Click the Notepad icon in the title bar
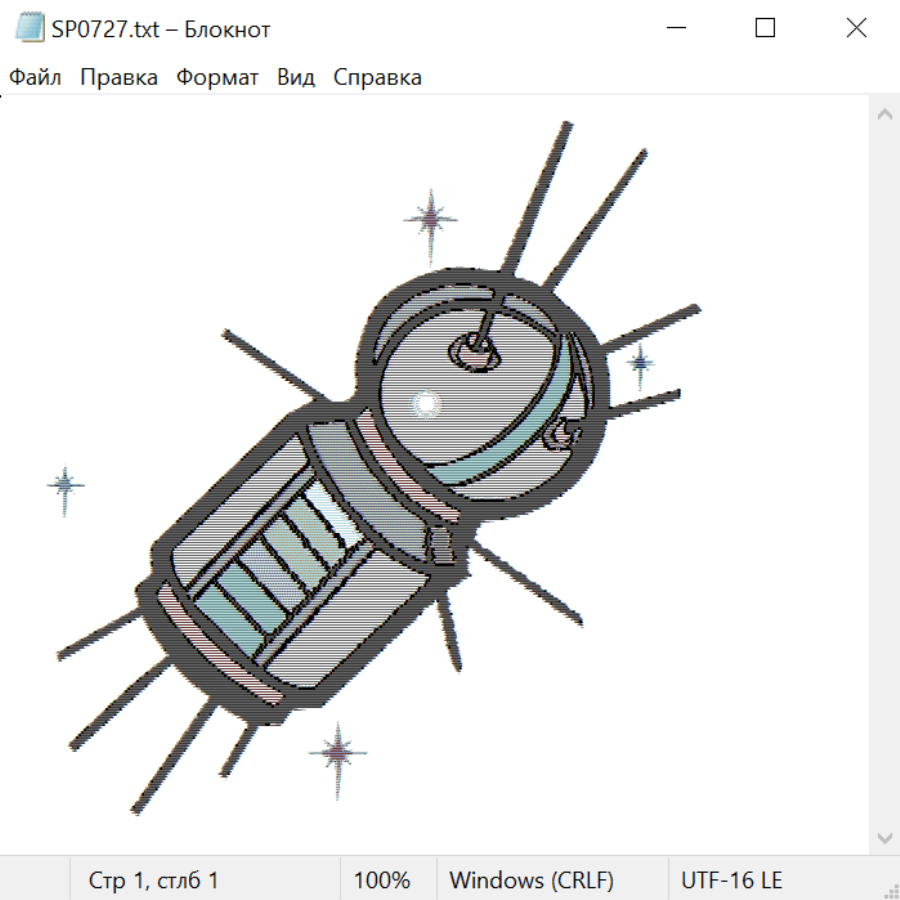The height and width of the screenshot is (900, 900). coord(30,28)
